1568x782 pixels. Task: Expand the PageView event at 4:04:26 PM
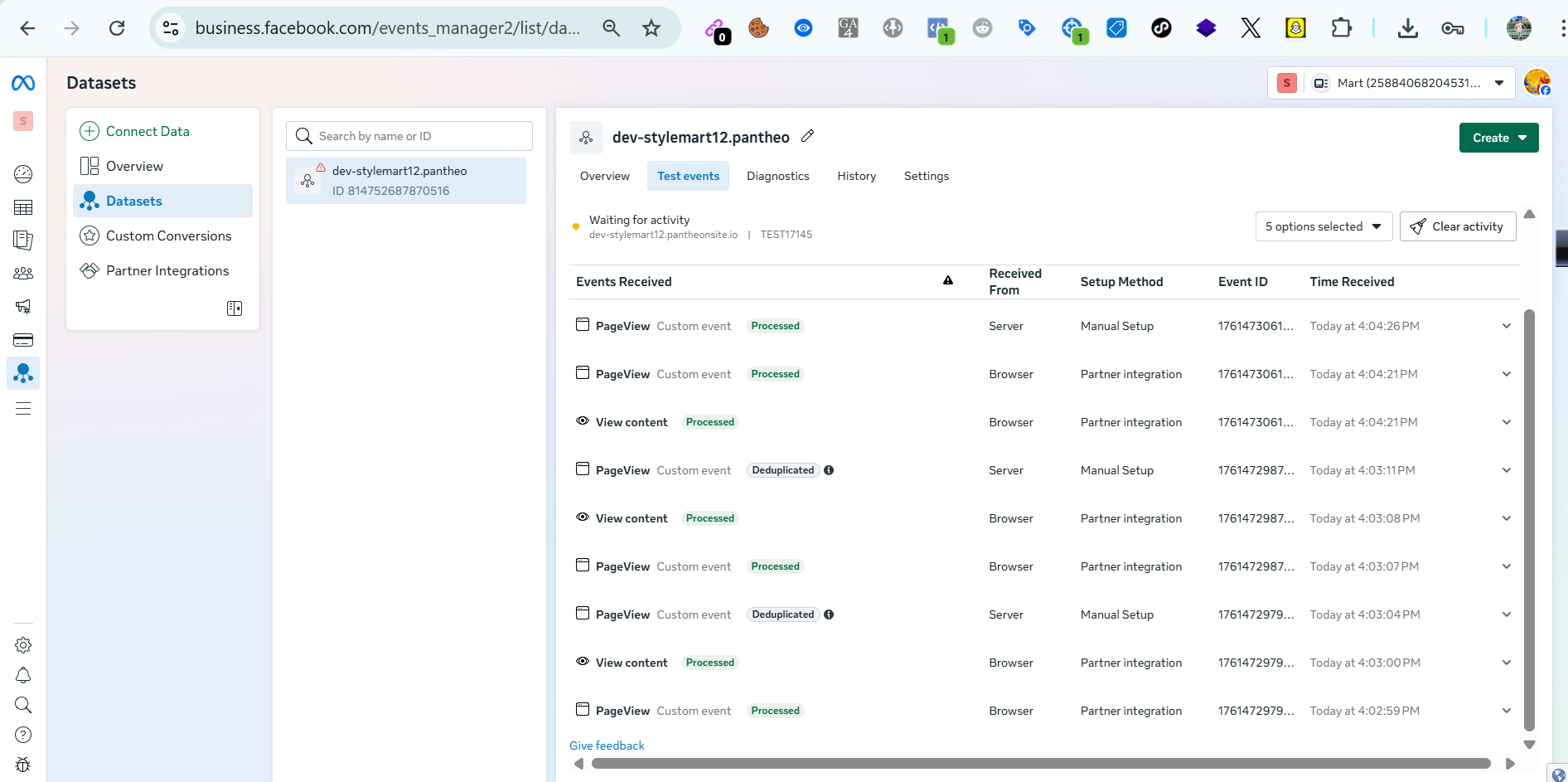coord(1506,326)
